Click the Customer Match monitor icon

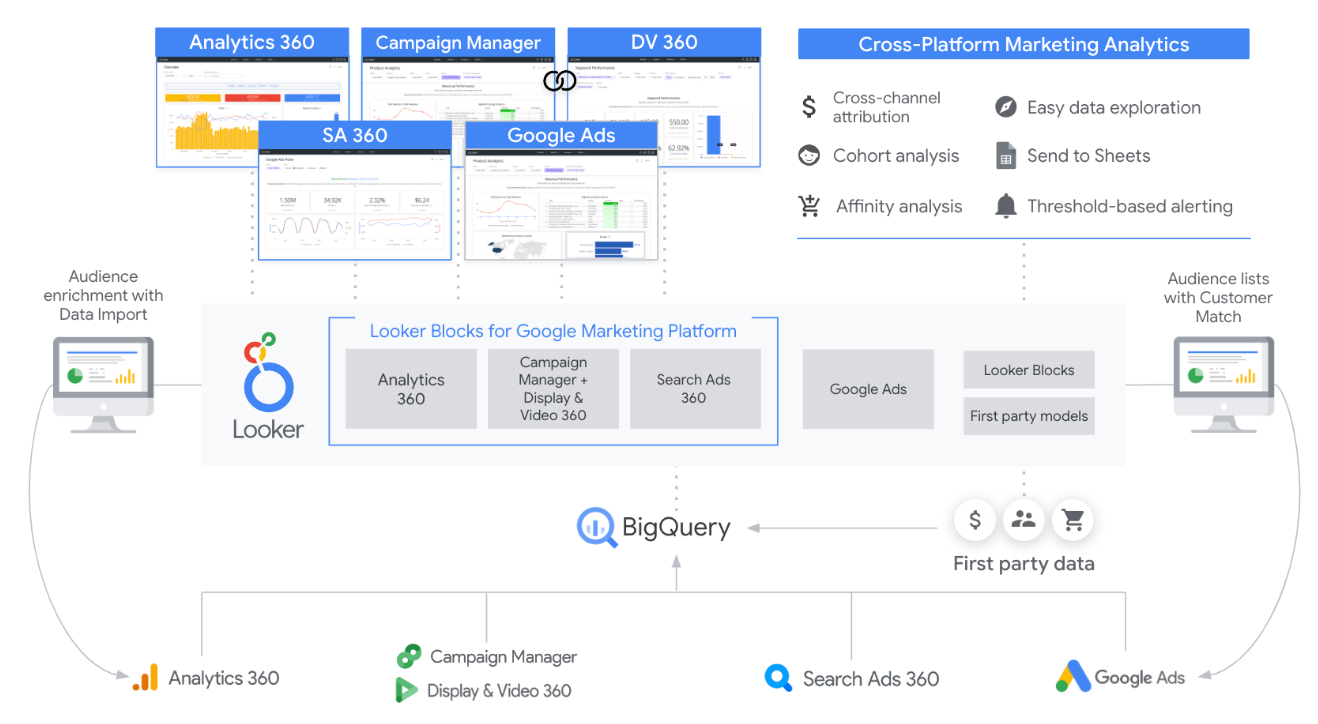pos(1223,384)
